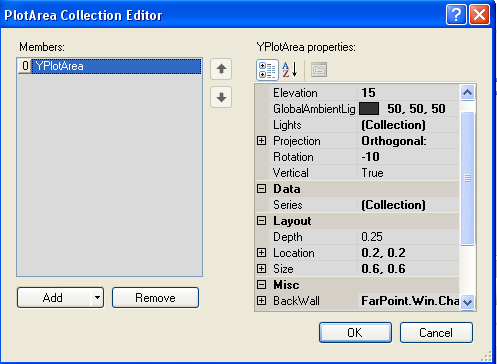Viewport: 497px width, 364px height.
Task: Expand the Projection property
Action: 262,141
